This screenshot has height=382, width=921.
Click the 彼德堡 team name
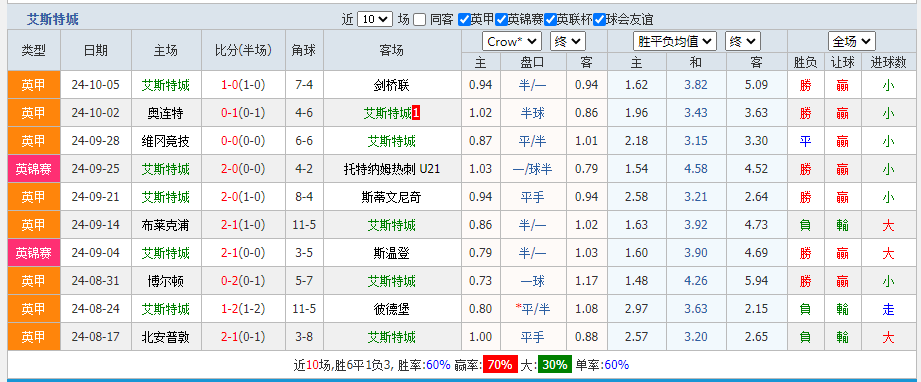(x=391, y=309)
